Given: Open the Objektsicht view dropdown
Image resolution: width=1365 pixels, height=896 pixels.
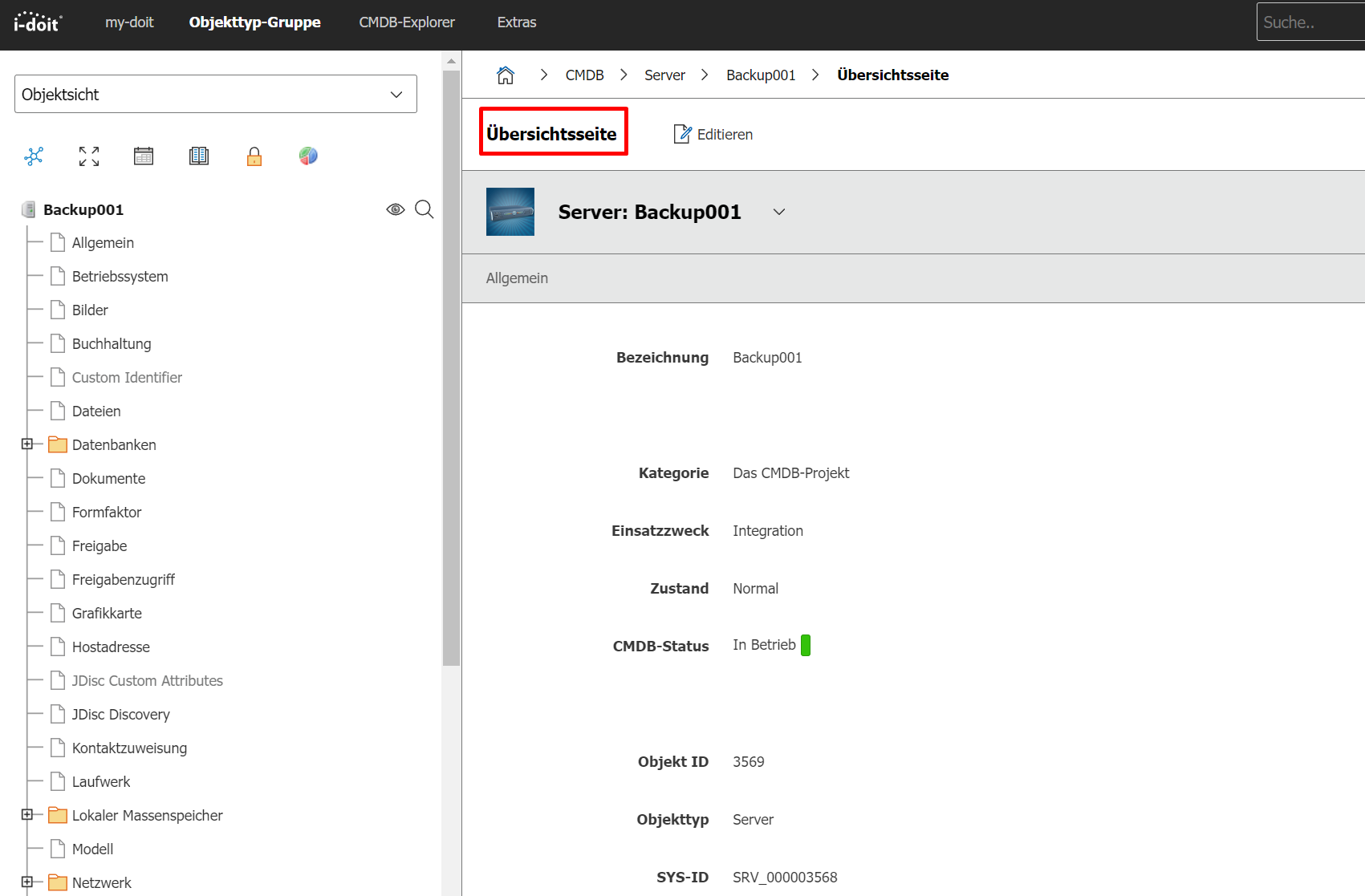Looking at the screenshot, I should [x=216, y=94].
